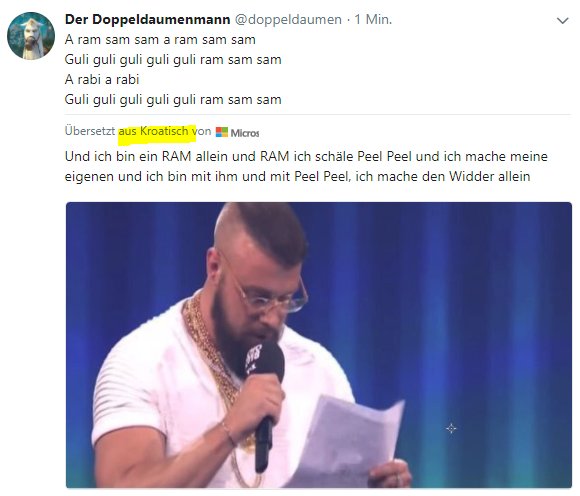Viewport: 580px width, 496px height.
Task: Click the display name Der Doppeldaumenmann
Action: 148,19
